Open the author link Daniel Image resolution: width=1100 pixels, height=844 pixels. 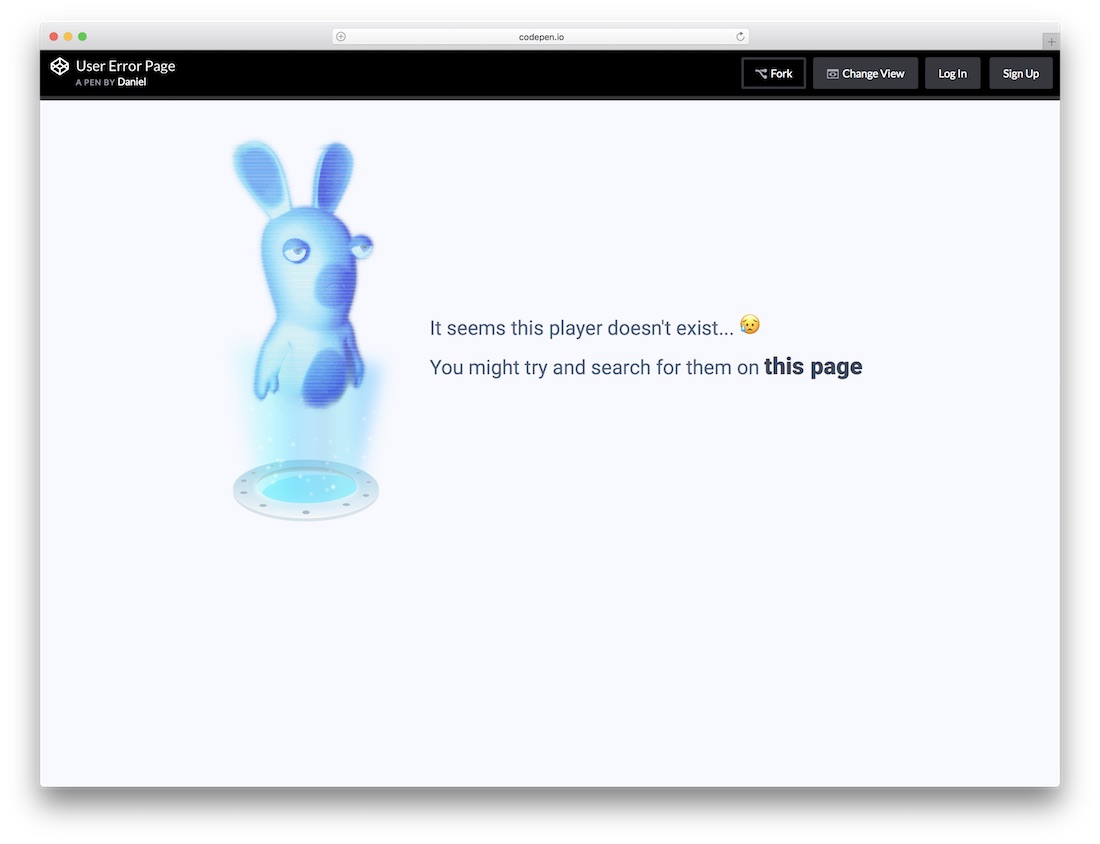[x=132, y=82]
